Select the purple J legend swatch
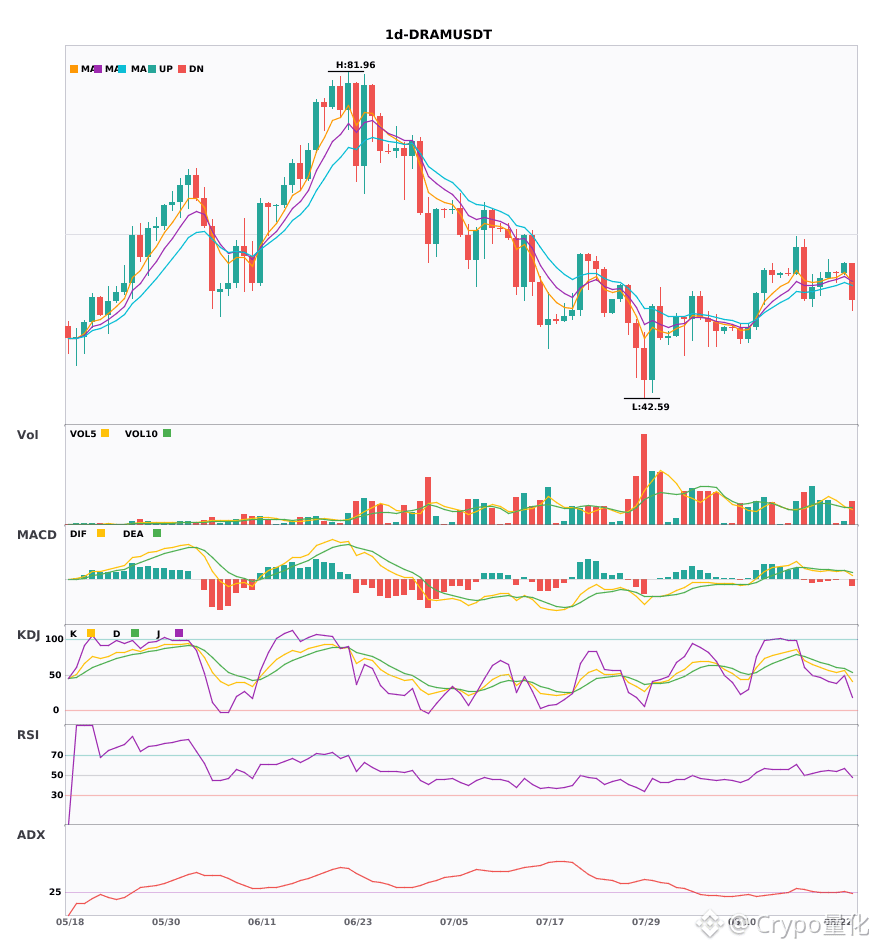The height and width of the screenshot is (950, 877). pyautogui.click(x=179, y=633)
